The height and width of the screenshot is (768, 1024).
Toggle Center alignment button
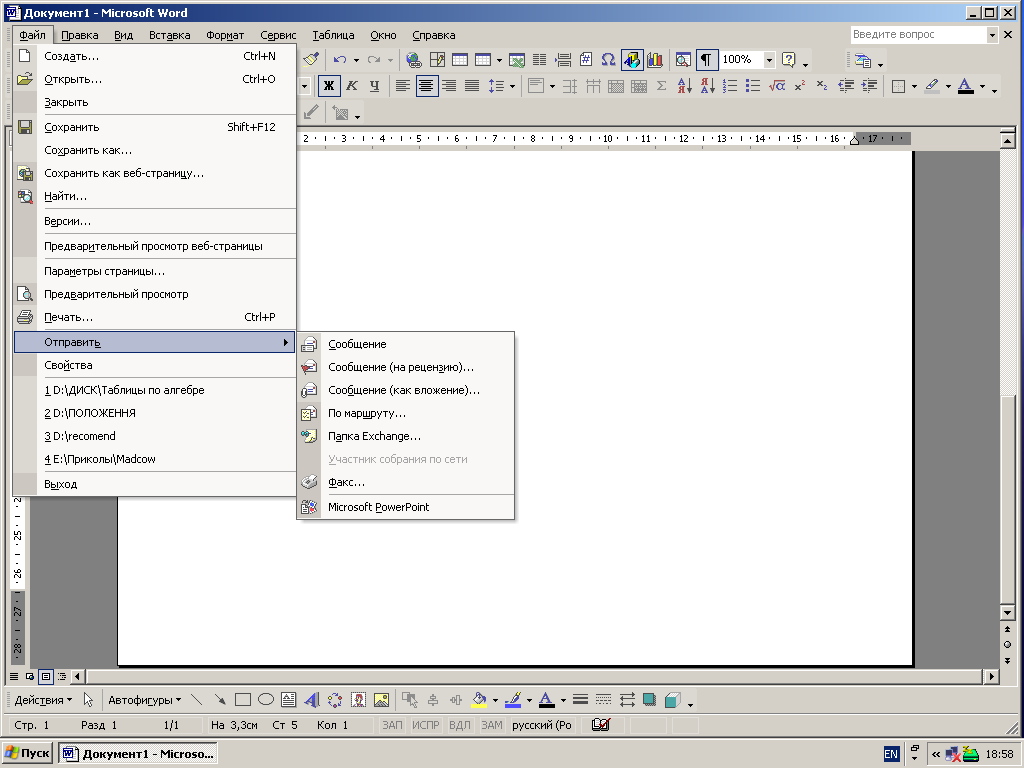(x=426, y=86)
